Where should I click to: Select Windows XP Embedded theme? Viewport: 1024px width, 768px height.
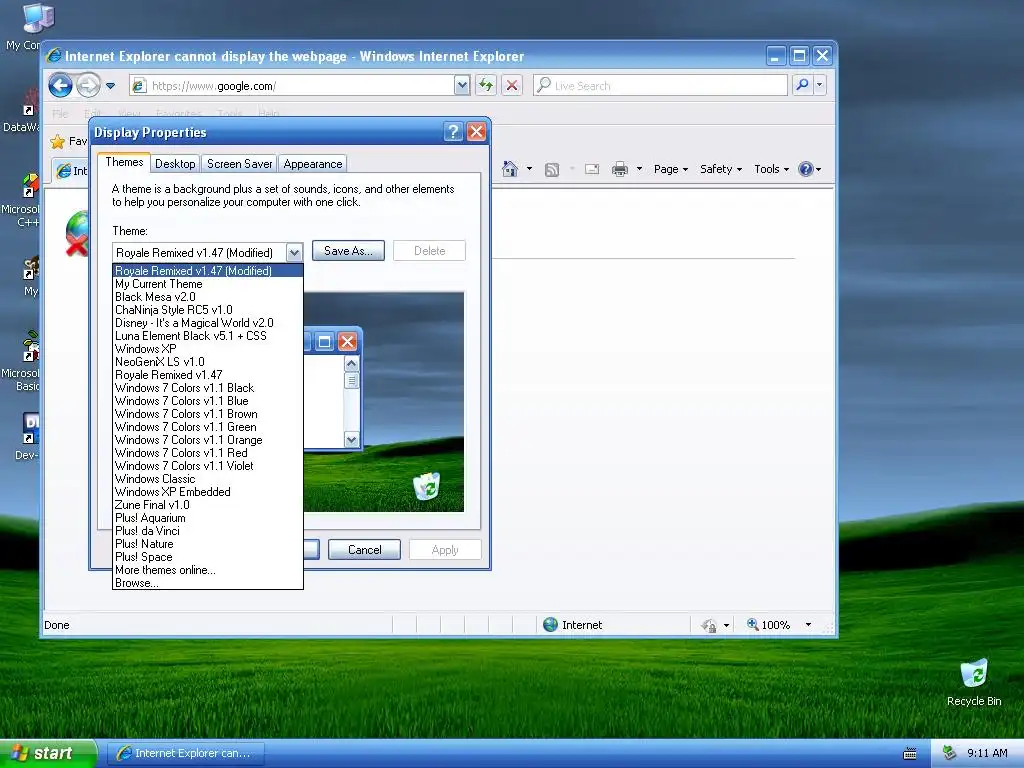[208, 492]
